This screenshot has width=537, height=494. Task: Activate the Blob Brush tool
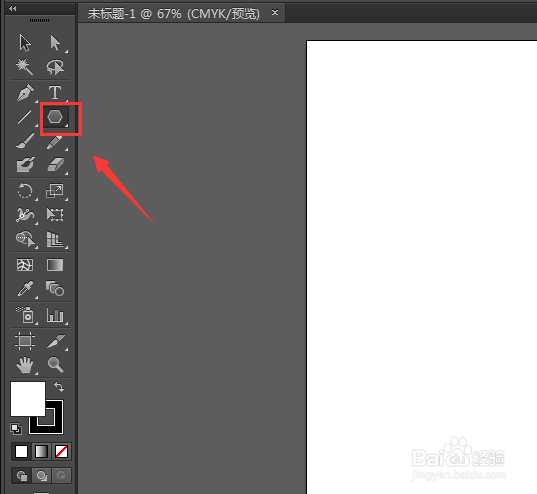pyautogui.click(x=25, y=165)
